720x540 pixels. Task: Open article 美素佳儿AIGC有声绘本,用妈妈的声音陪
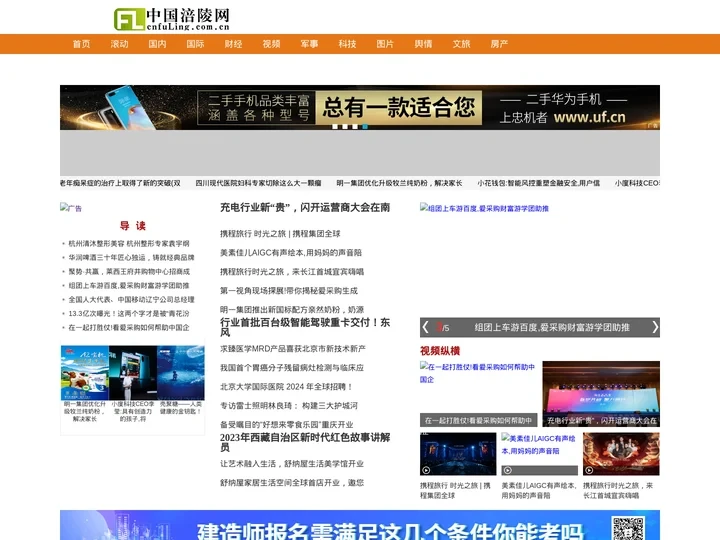tap(291, 253)
